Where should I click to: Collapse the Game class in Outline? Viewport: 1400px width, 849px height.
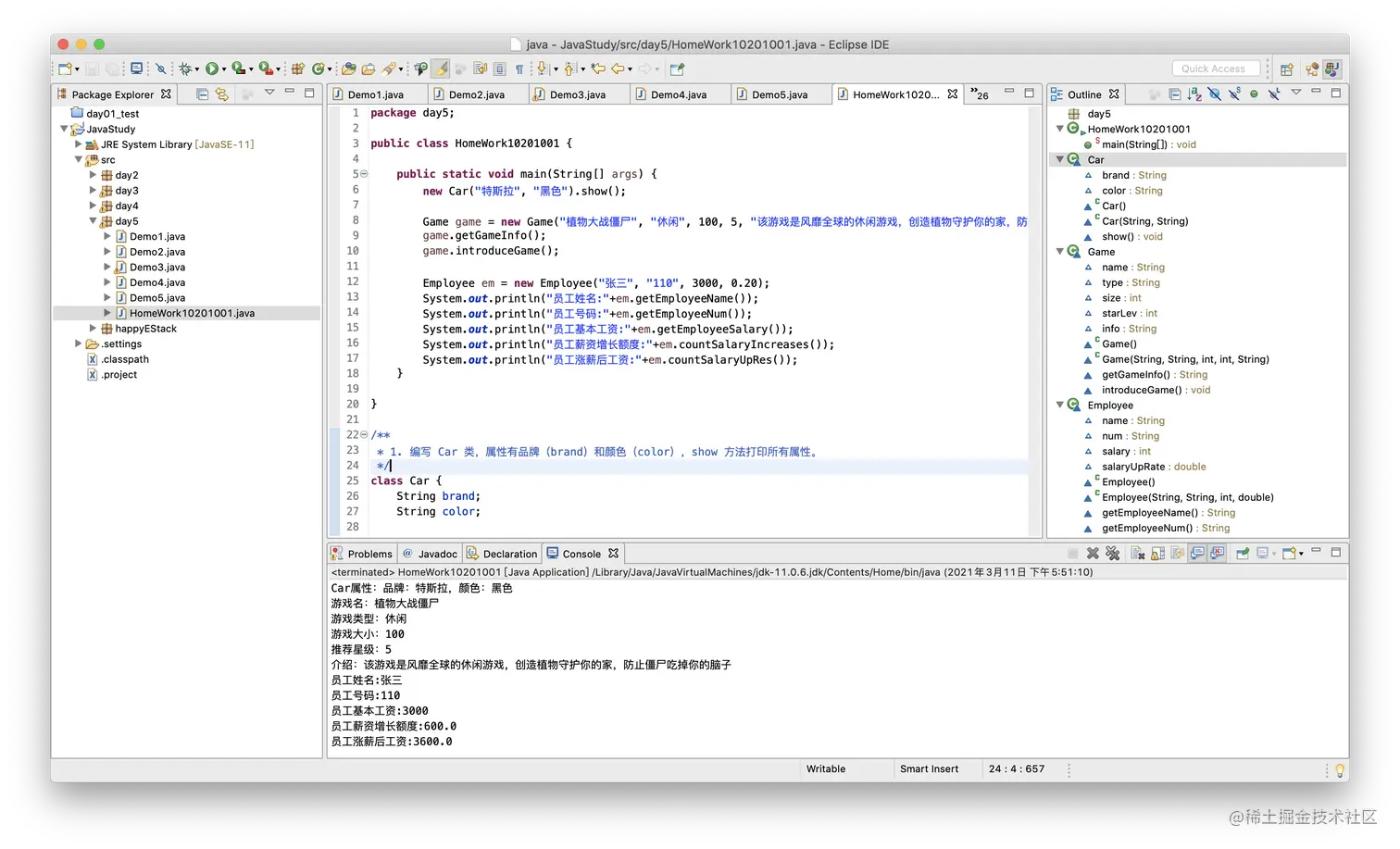click(1060, 252)
